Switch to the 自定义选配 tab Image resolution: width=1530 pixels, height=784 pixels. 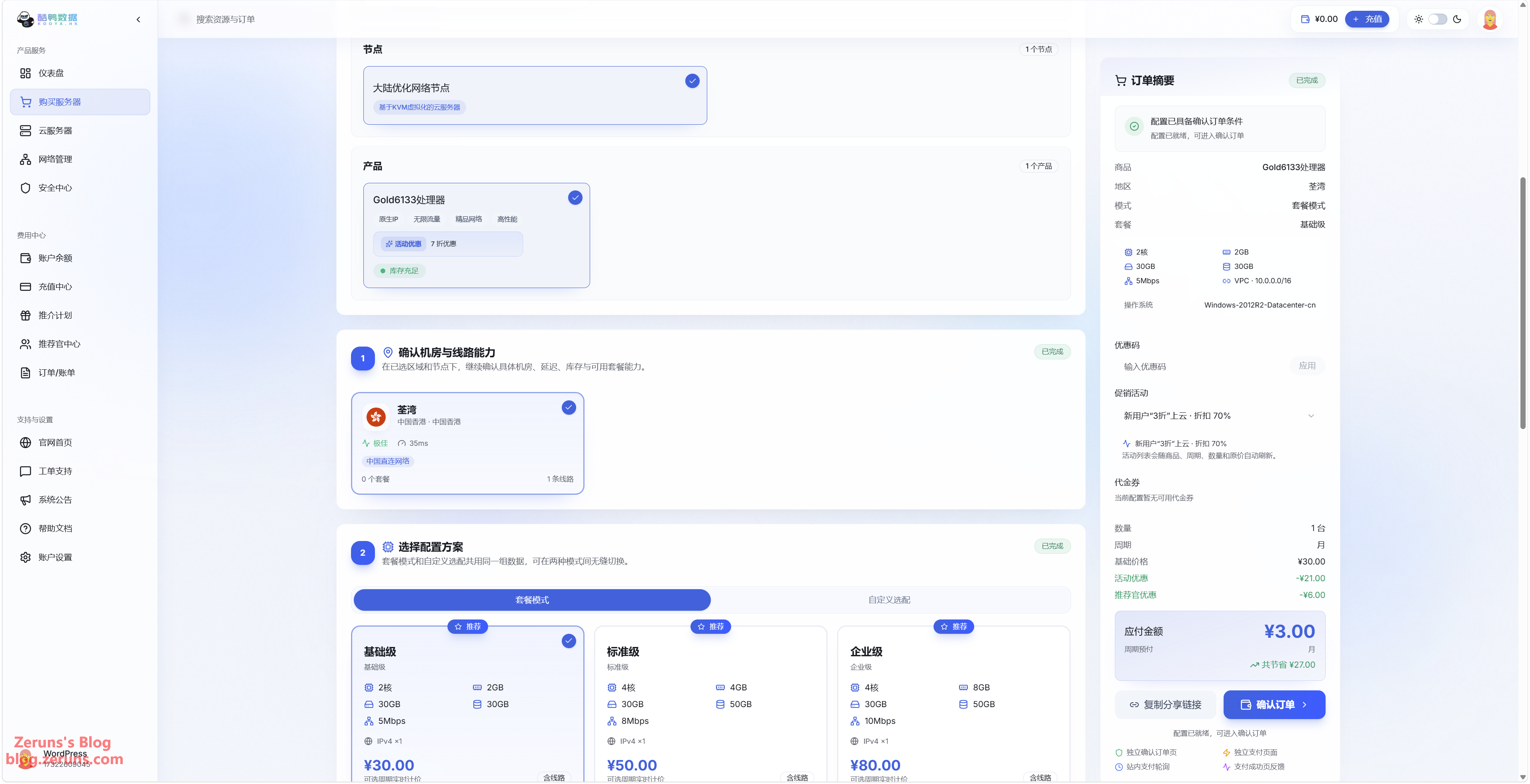pos(889,600)
